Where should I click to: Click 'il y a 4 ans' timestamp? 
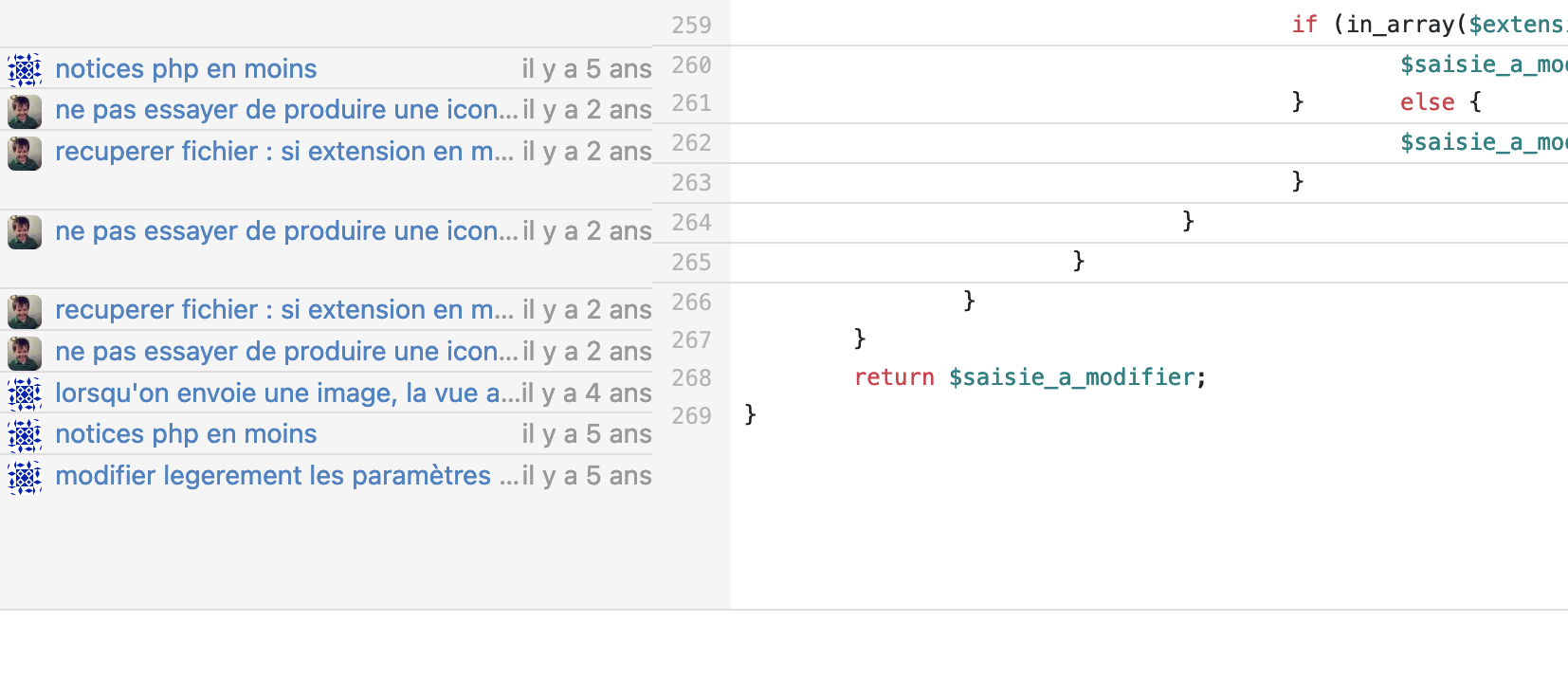[587, 393]
